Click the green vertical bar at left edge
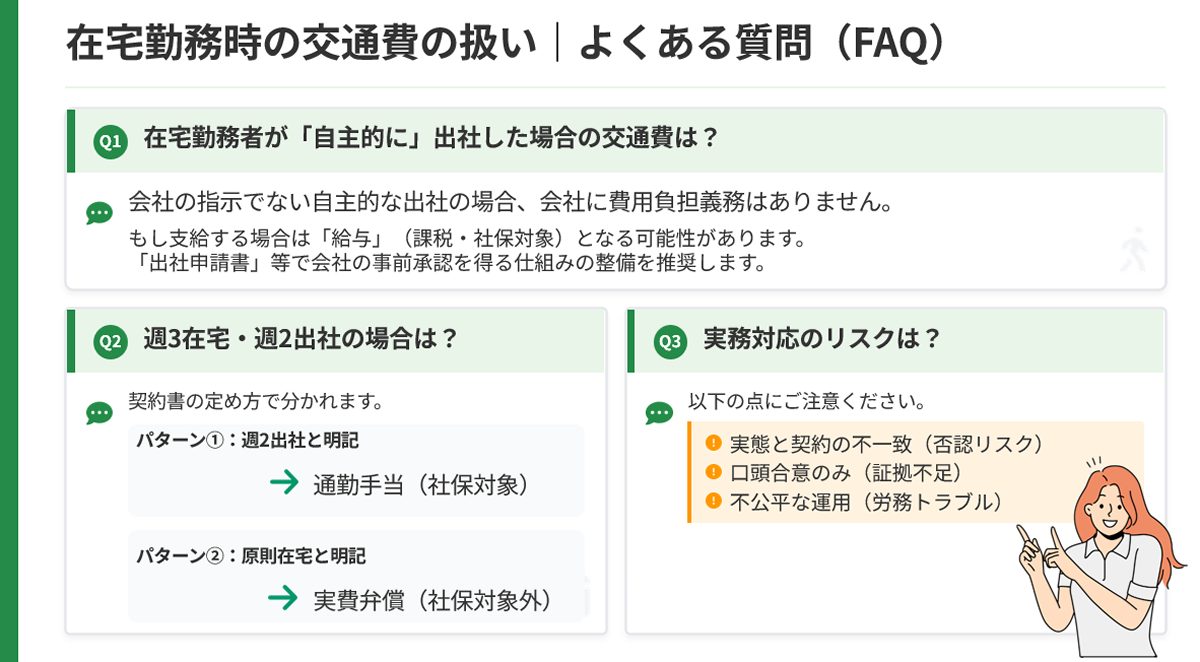 [9, 330]
